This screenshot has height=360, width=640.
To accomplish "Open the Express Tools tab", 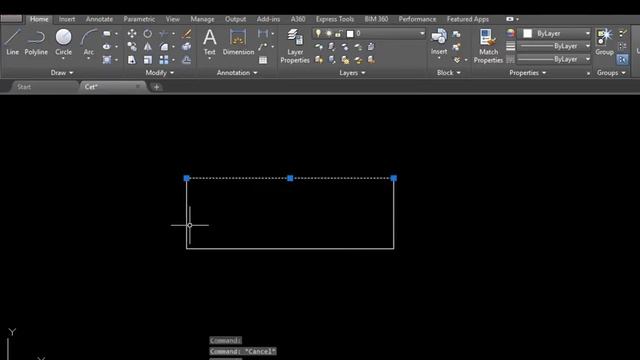I will [x=335, y=19].
